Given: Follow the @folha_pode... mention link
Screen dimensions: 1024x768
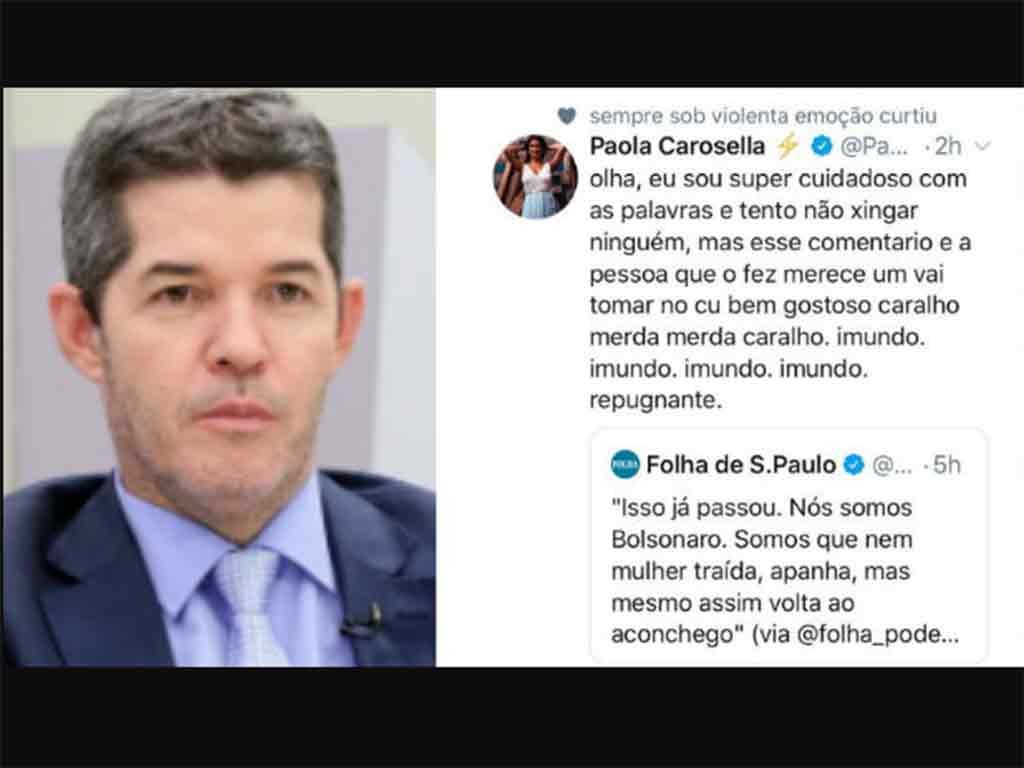Looking at the screenshot, I should pos(878,635).
